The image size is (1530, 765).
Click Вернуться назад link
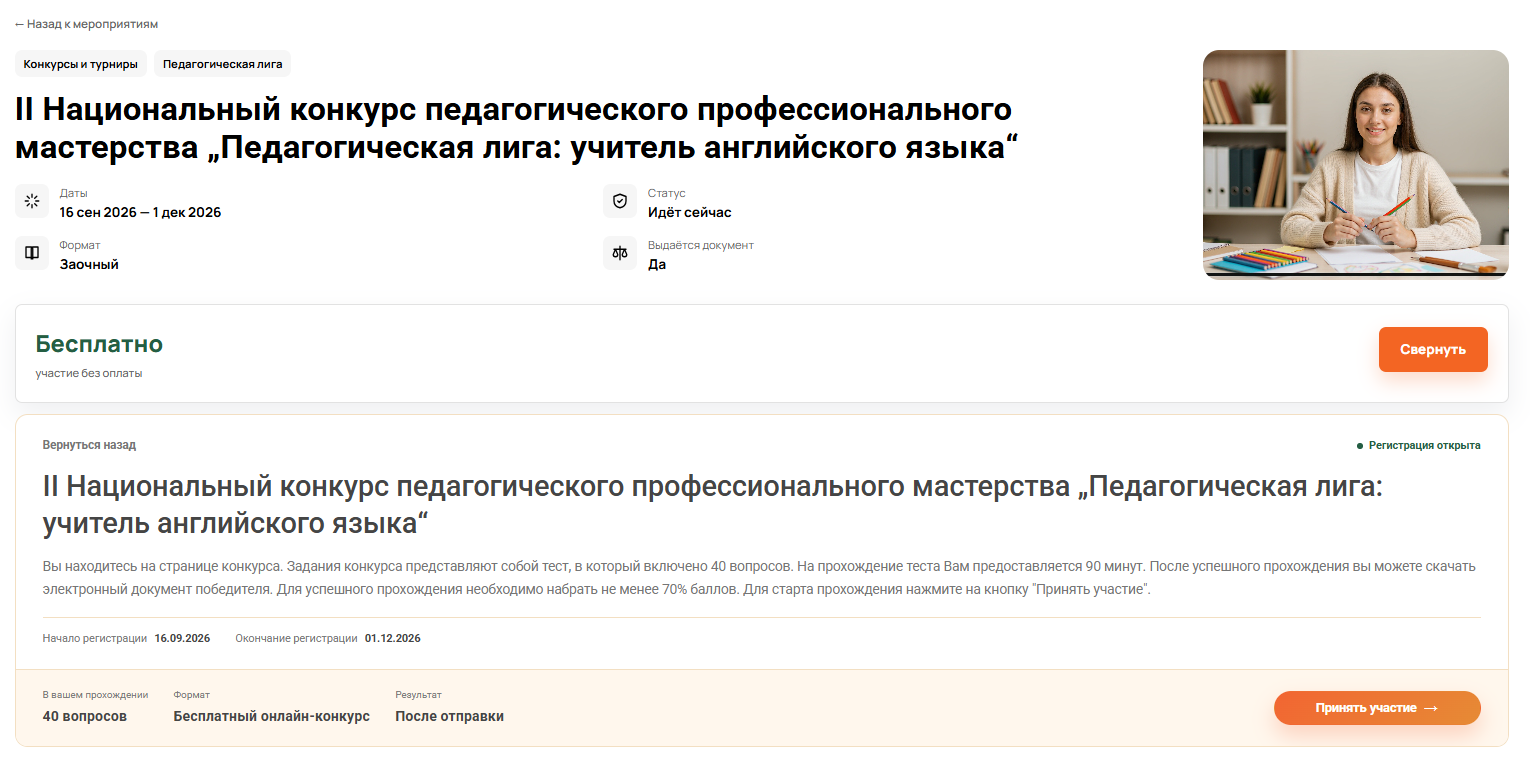[89, 445]
